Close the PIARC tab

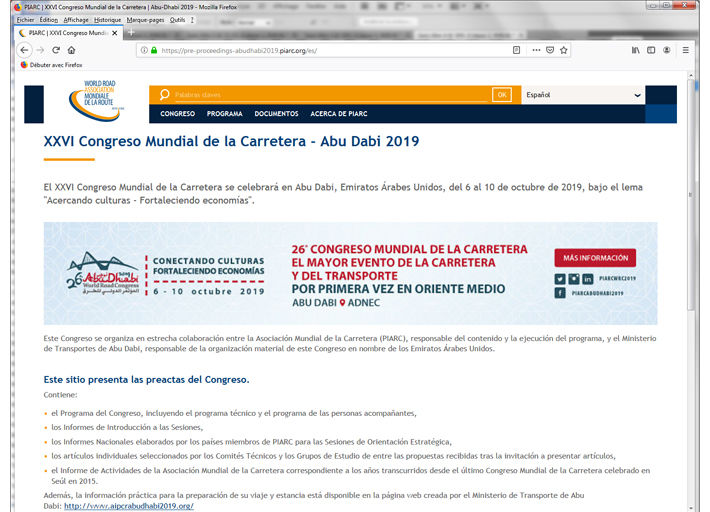[115, 33]
